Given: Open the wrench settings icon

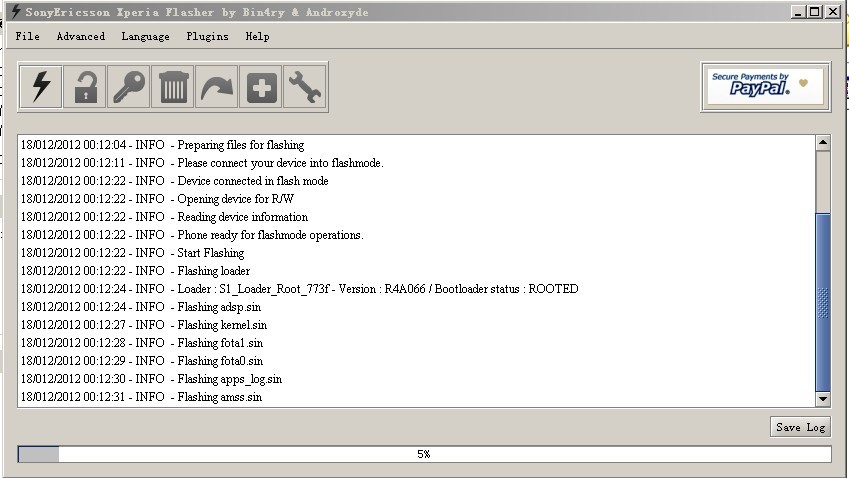Looking at the screenshot, I should point(305,87).
